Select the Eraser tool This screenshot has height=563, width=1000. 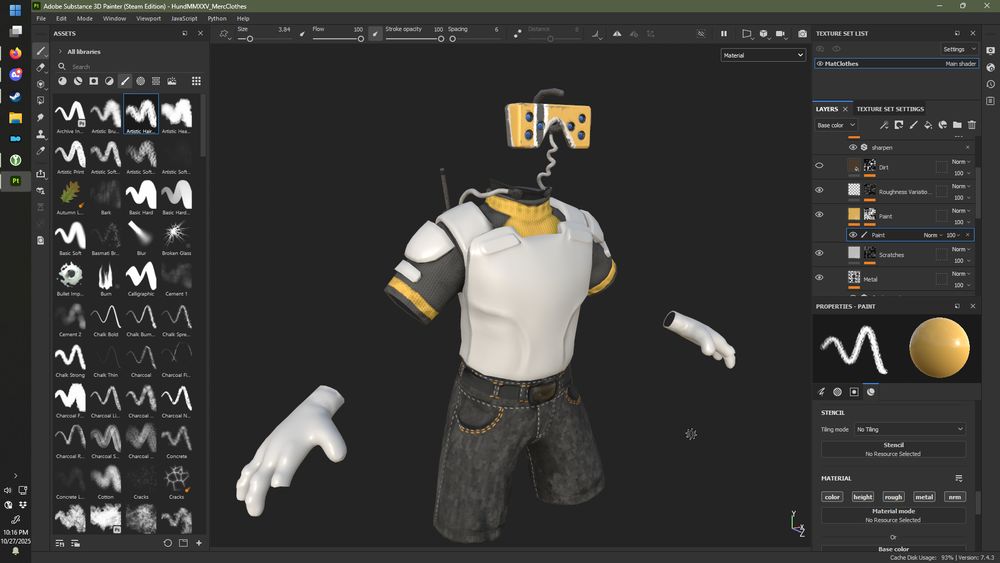click(x=40, y=68)
